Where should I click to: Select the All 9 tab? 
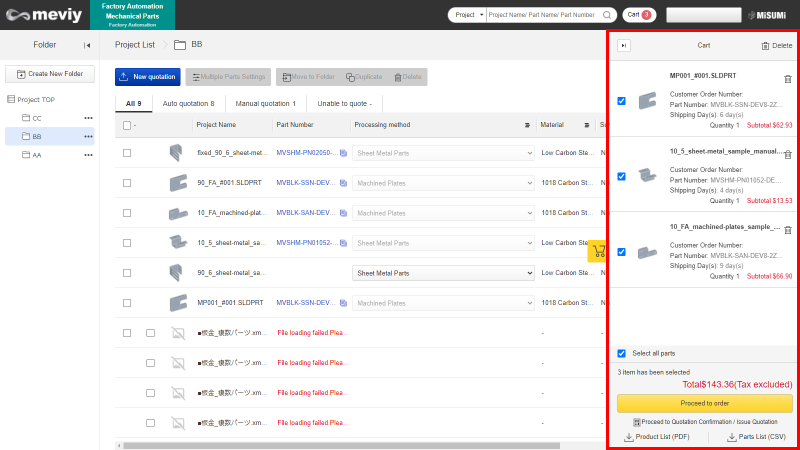coord(134,104)
